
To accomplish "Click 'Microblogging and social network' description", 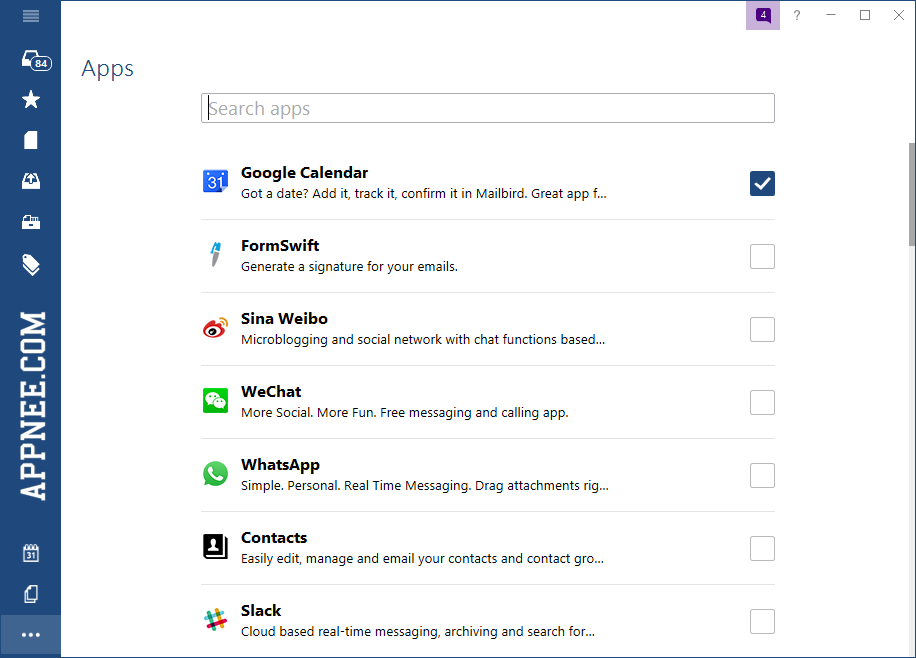I will (x=423, y=340).
